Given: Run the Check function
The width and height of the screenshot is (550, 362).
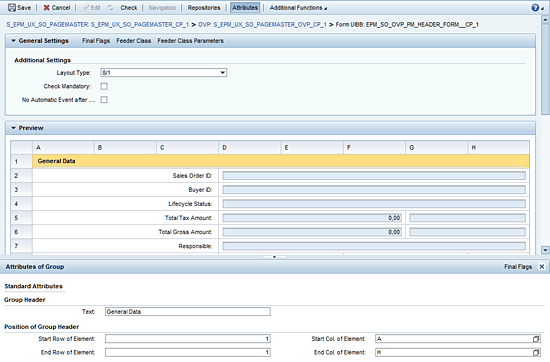Looking at the screenshot, I should point(129,8).
